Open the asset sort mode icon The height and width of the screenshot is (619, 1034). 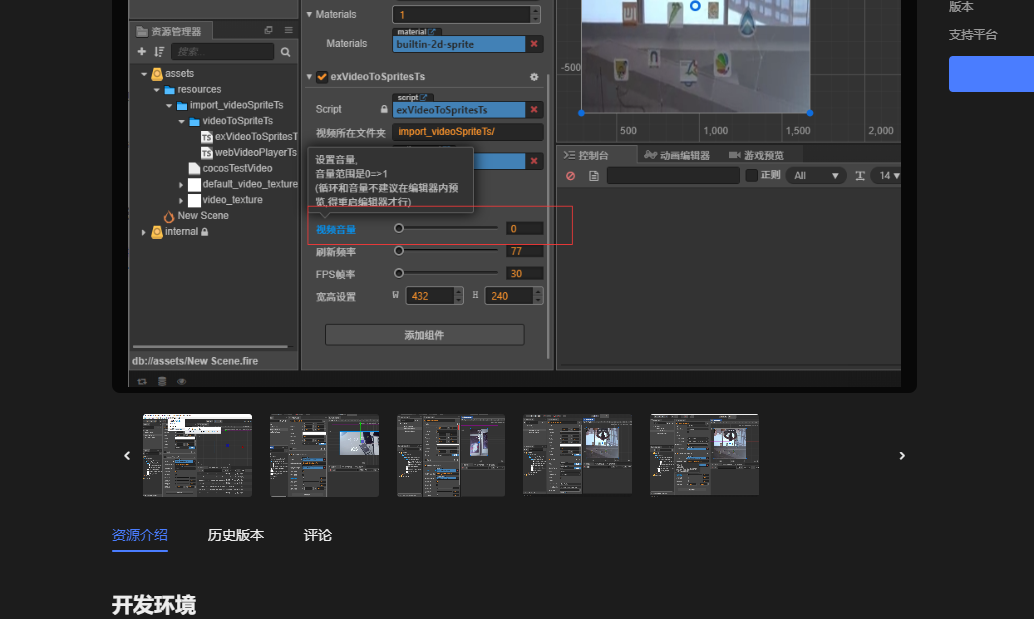pos(159,51)
